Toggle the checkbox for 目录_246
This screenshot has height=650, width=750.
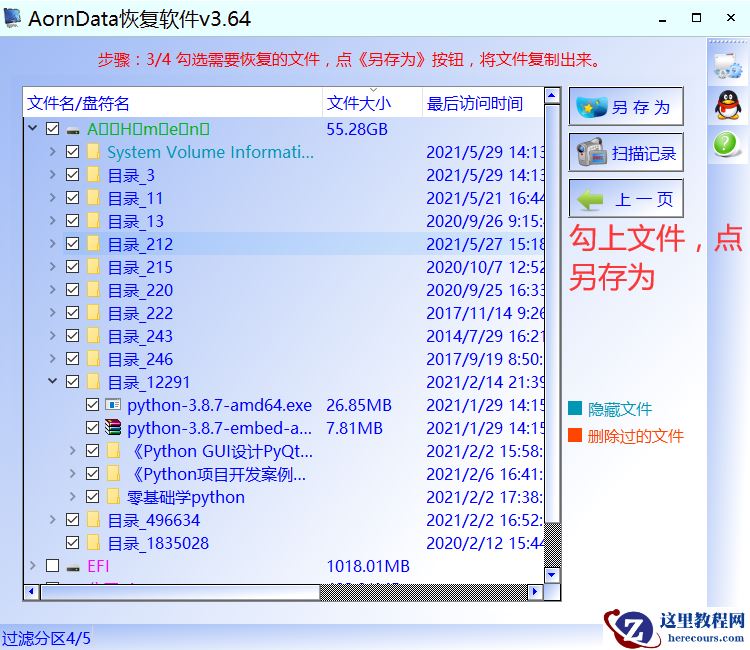coord(73,358)
